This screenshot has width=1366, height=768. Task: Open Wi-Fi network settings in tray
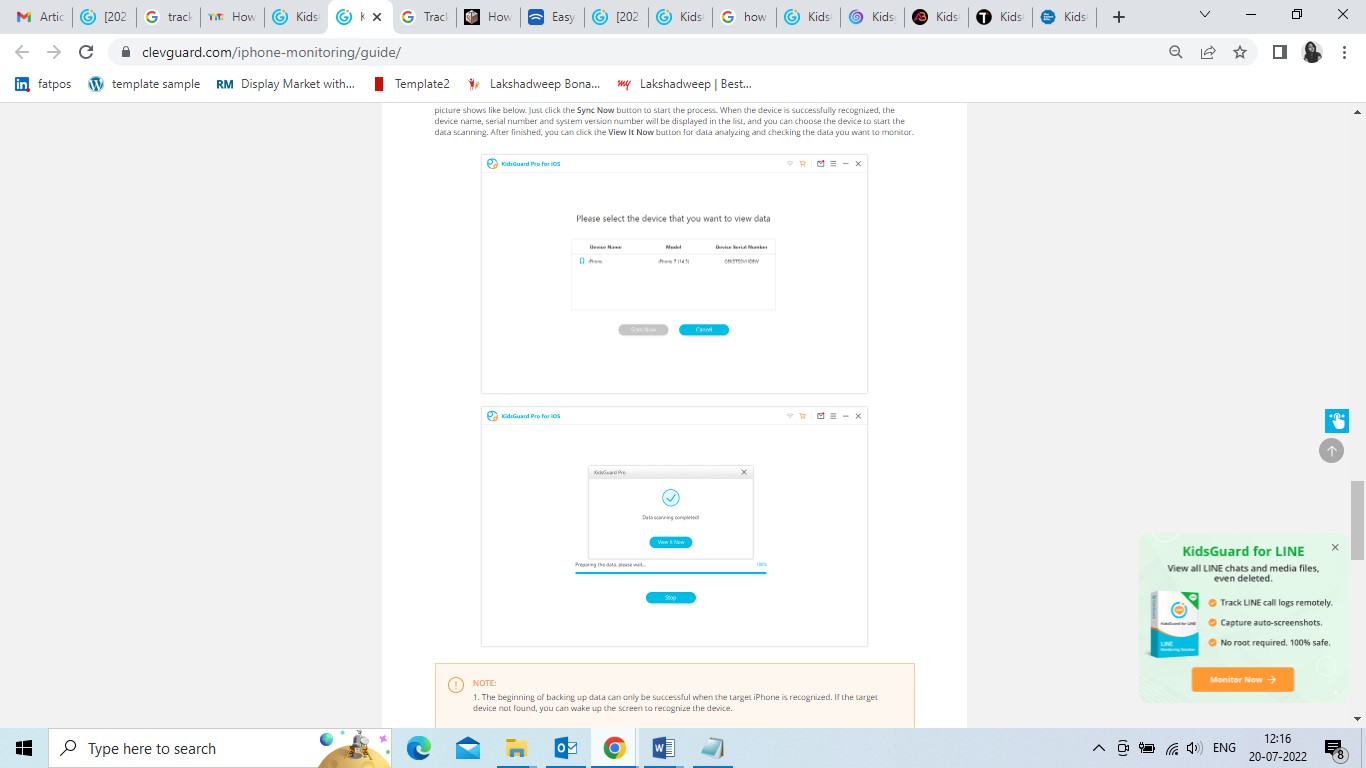(1172, 748)
